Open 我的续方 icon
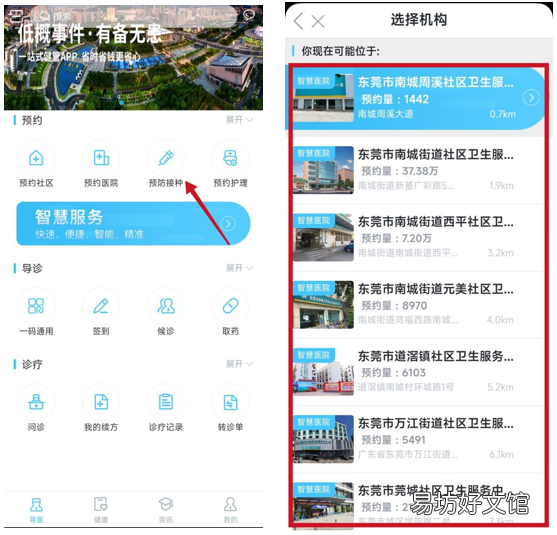This screenshot has width=557, height=535. [x=101, y=402]
